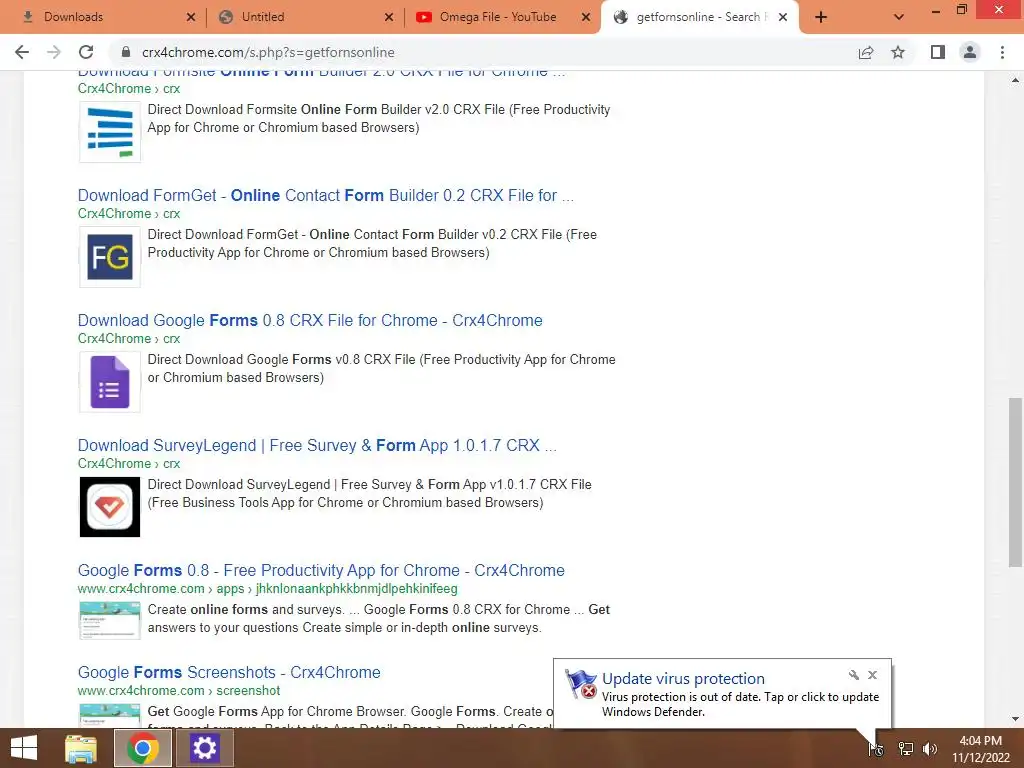1024x768 pixels.
Task: Click Windows Defender flag warning icon
Action: coord(581,684)
